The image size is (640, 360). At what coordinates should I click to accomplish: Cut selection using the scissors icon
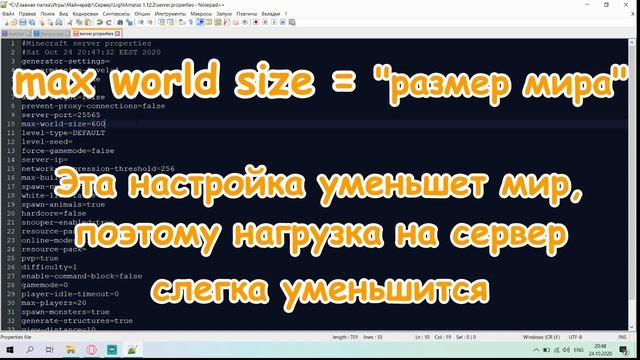coord(70,22)
